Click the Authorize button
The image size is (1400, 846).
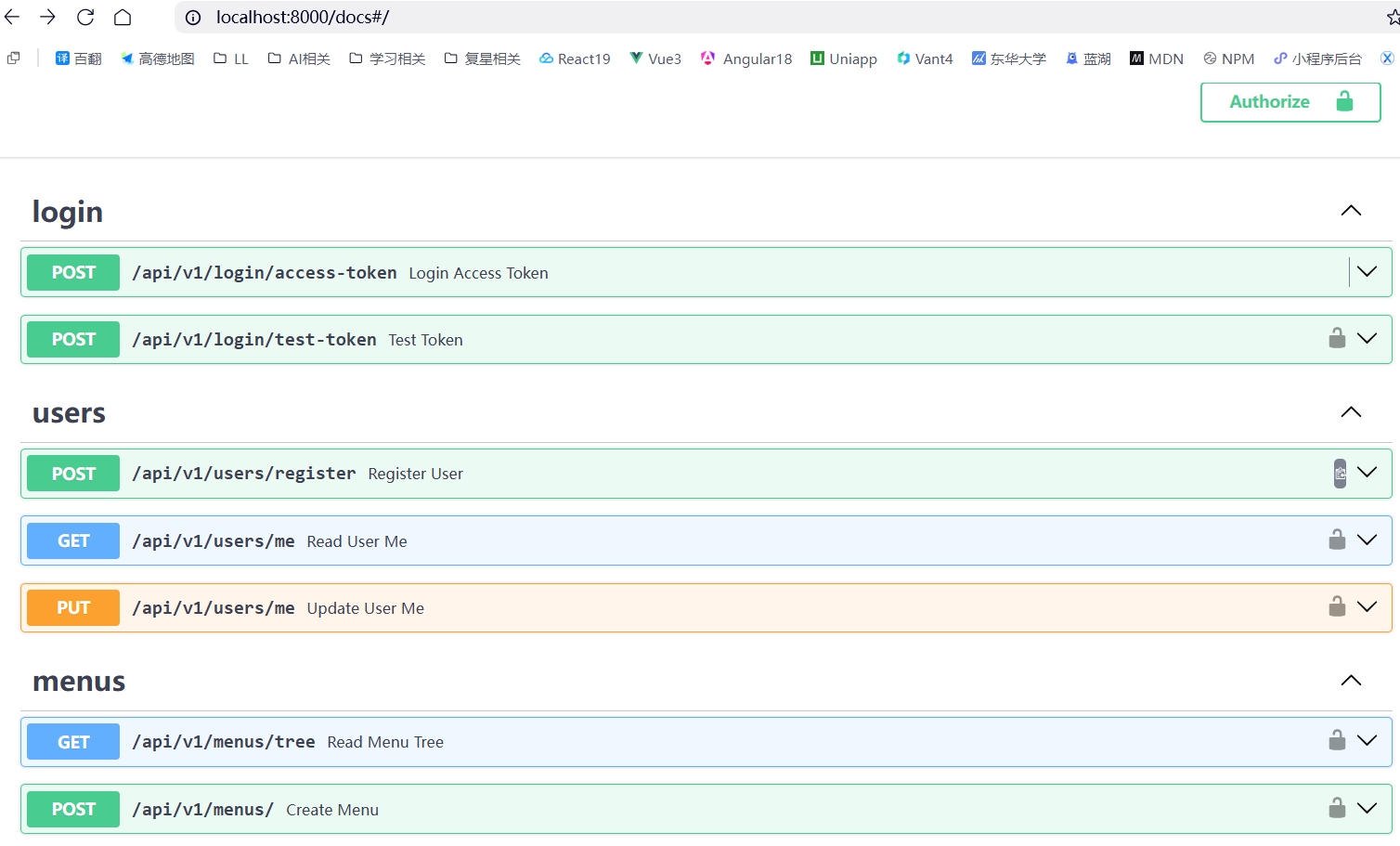click(x=1290, y=102)
